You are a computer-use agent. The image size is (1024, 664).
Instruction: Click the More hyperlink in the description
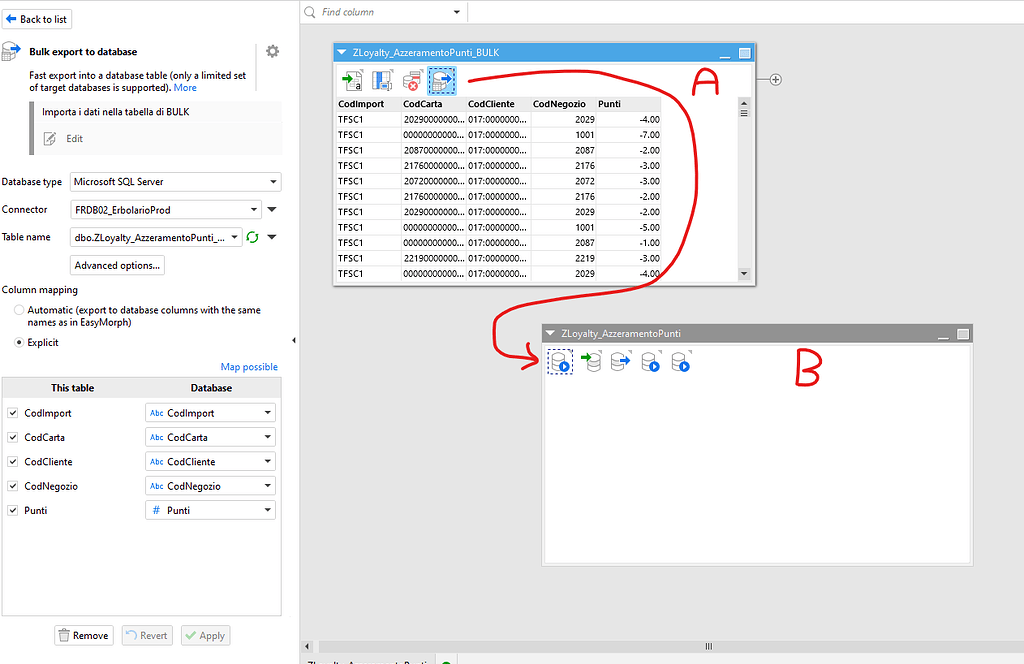point(185,87)
